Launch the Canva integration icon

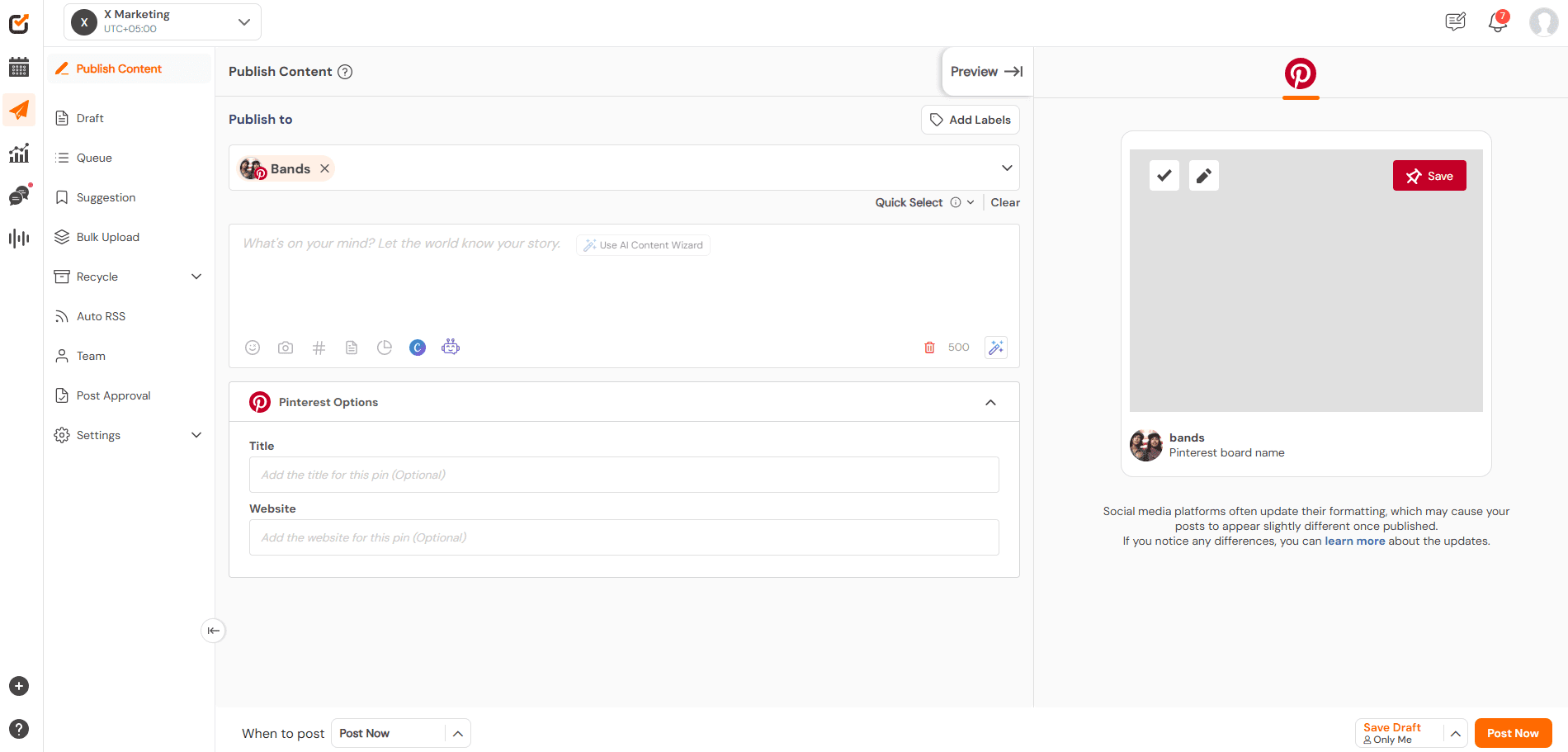418,348
